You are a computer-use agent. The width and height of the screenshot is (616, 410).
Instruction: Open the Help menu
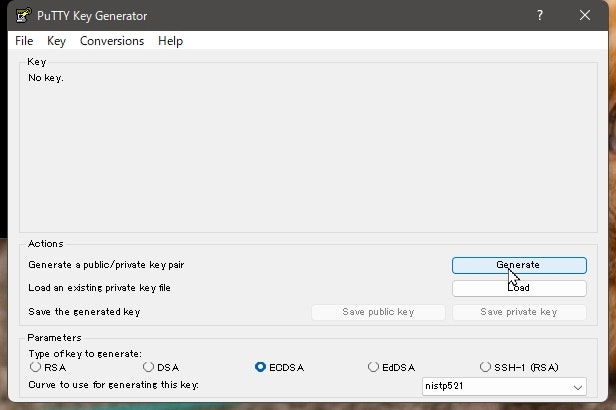pos(170,41)
